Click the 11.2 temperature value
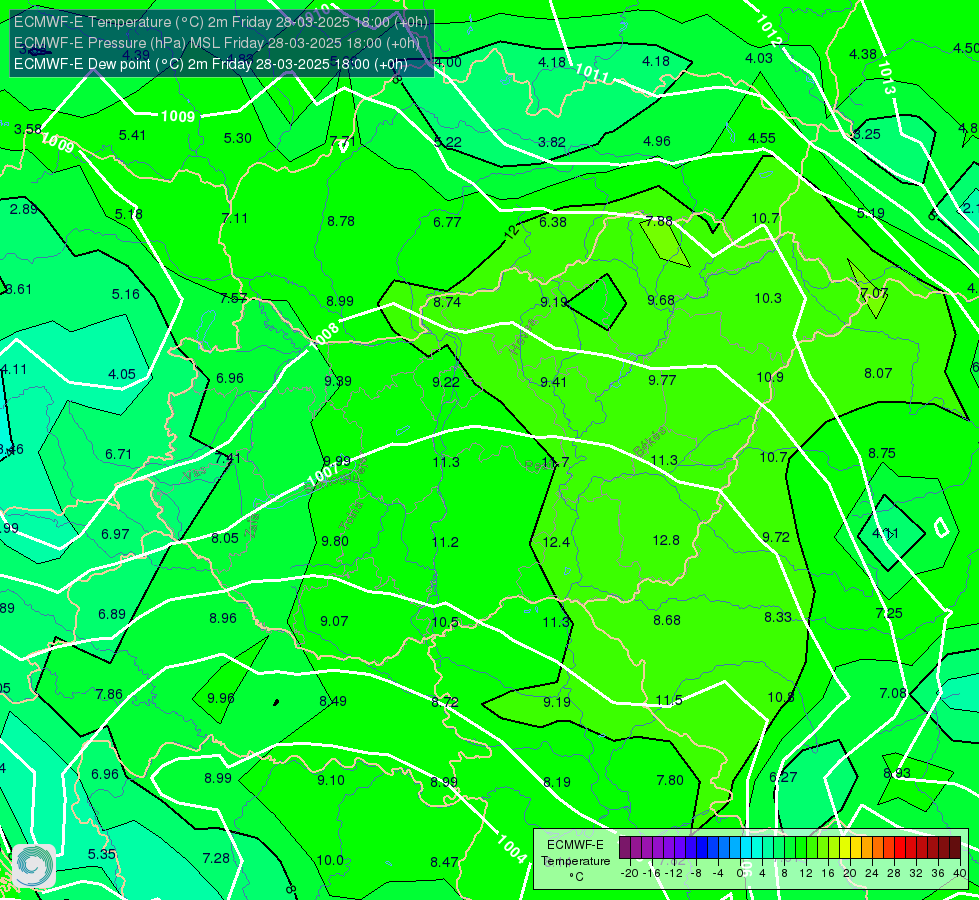979x900 pixels. pyautogui.click(x=445, y=542)
